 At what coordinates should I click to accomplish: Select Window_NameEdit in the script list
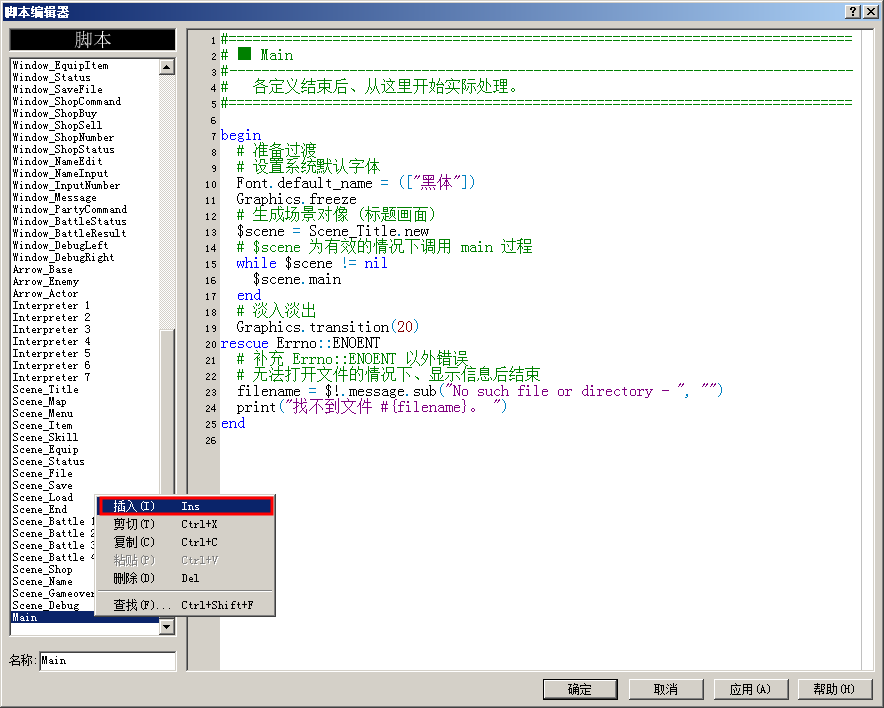coord(86,161)
